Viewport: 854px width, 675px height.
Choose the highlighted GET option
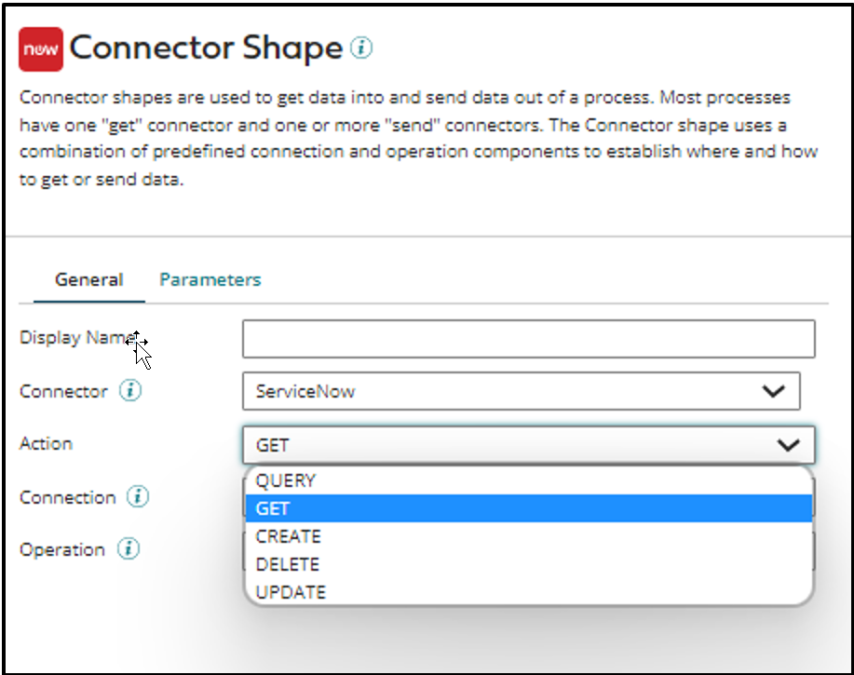coord(273,509)
